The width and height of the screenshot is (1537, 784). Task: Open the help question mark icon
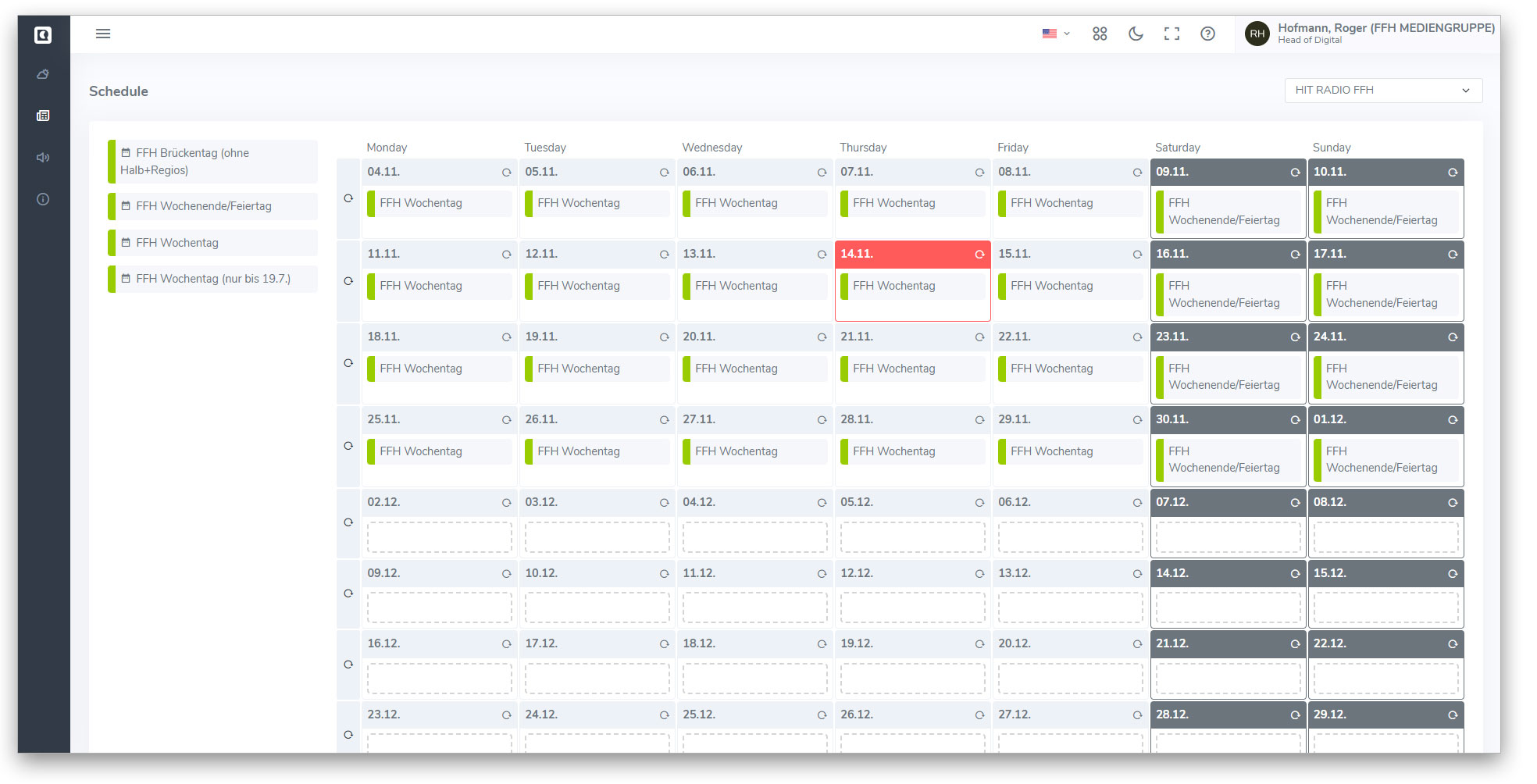[x=1207, y=34]
